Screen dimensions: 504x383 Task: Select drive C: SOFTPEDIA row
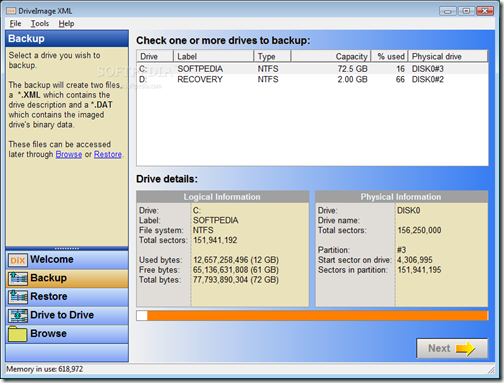(312, 69)
